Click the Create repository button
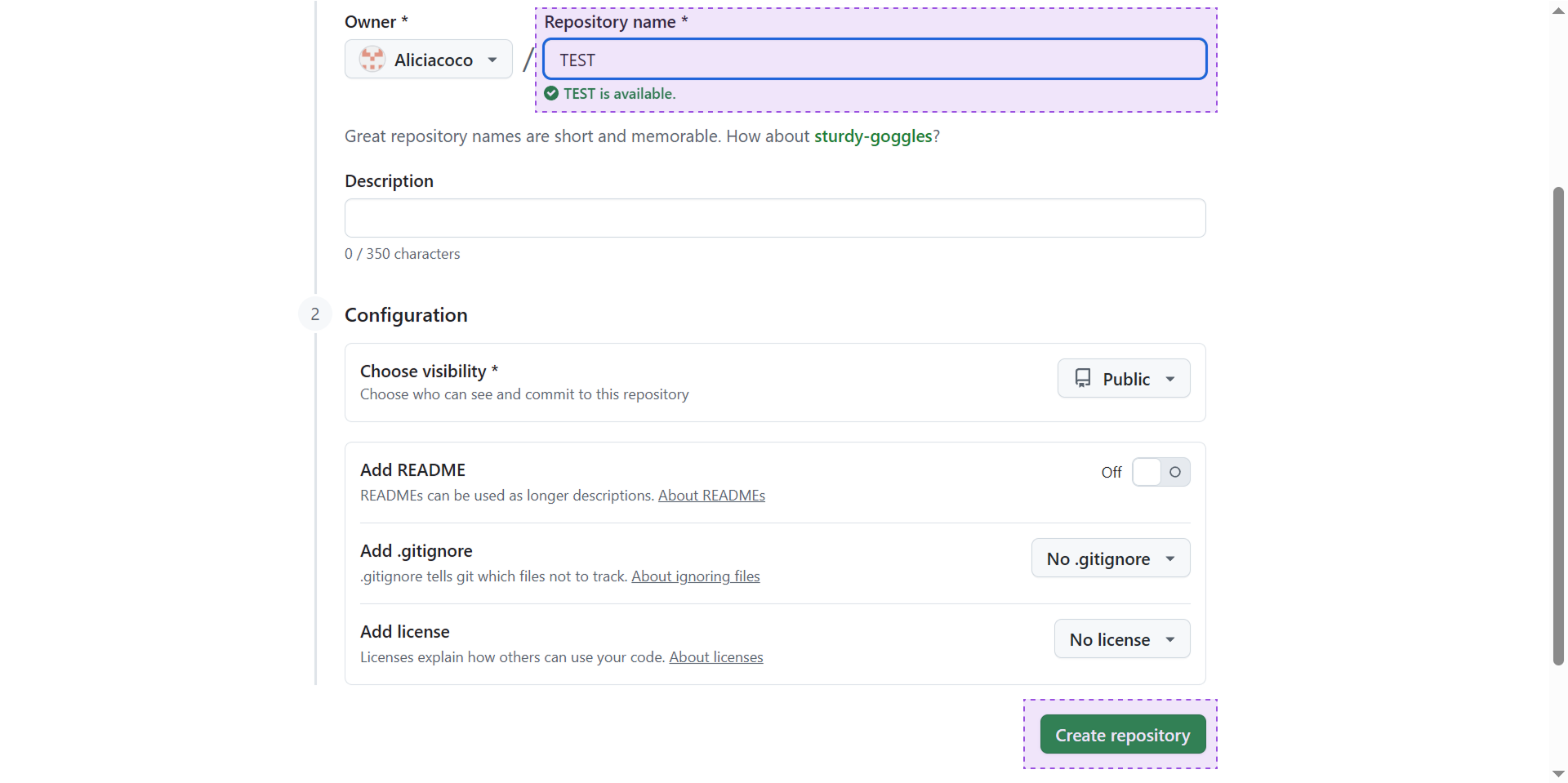The width and height of the screenshot is (1568, 783). pos(1123,735)
